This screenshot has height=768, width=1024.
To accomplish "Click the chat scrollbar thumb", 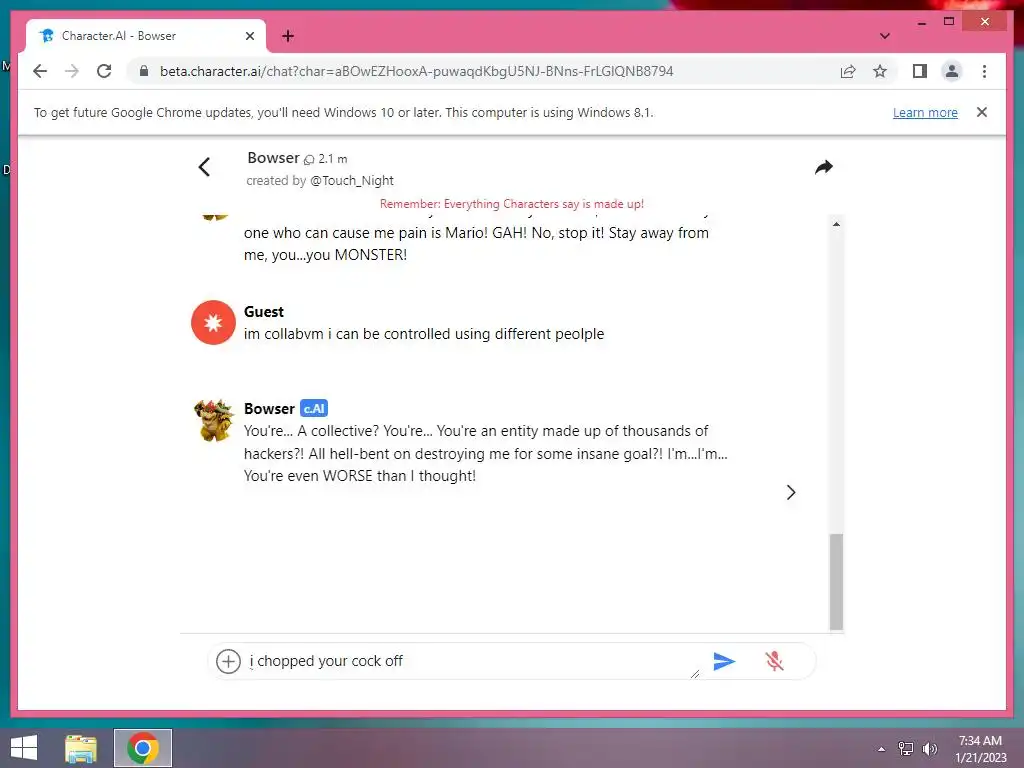I will tap(836, 581).
